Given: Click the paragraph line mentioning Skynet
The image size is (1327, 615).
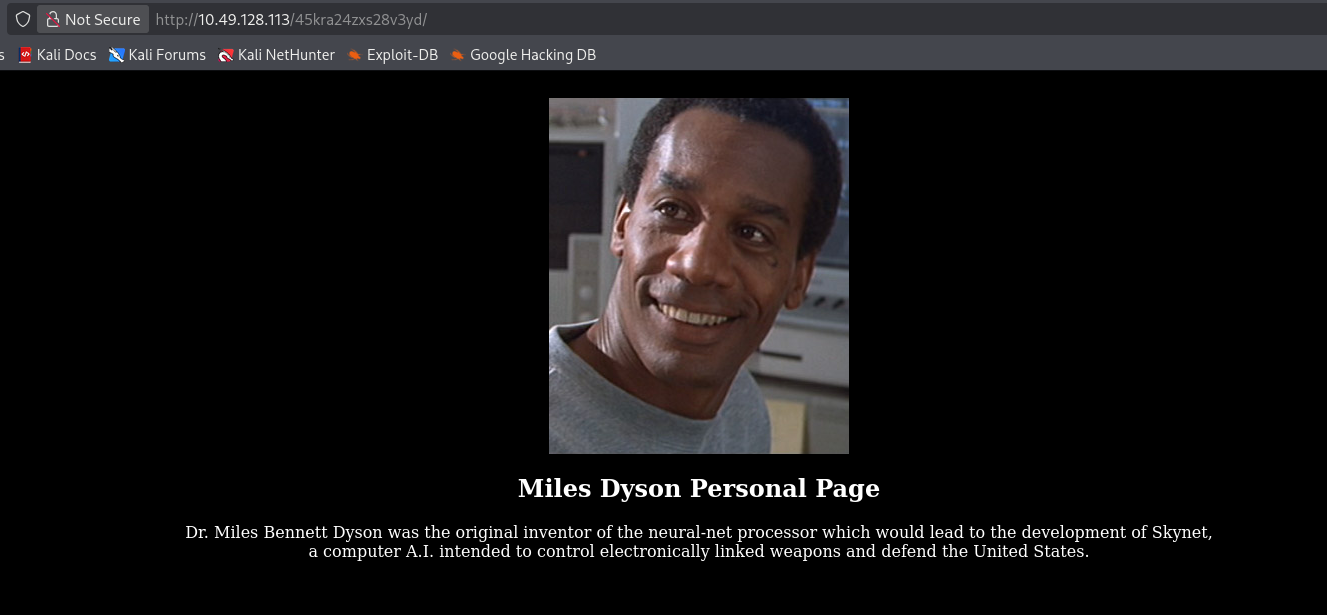Looking at the screenshot, I should (698, 532).
